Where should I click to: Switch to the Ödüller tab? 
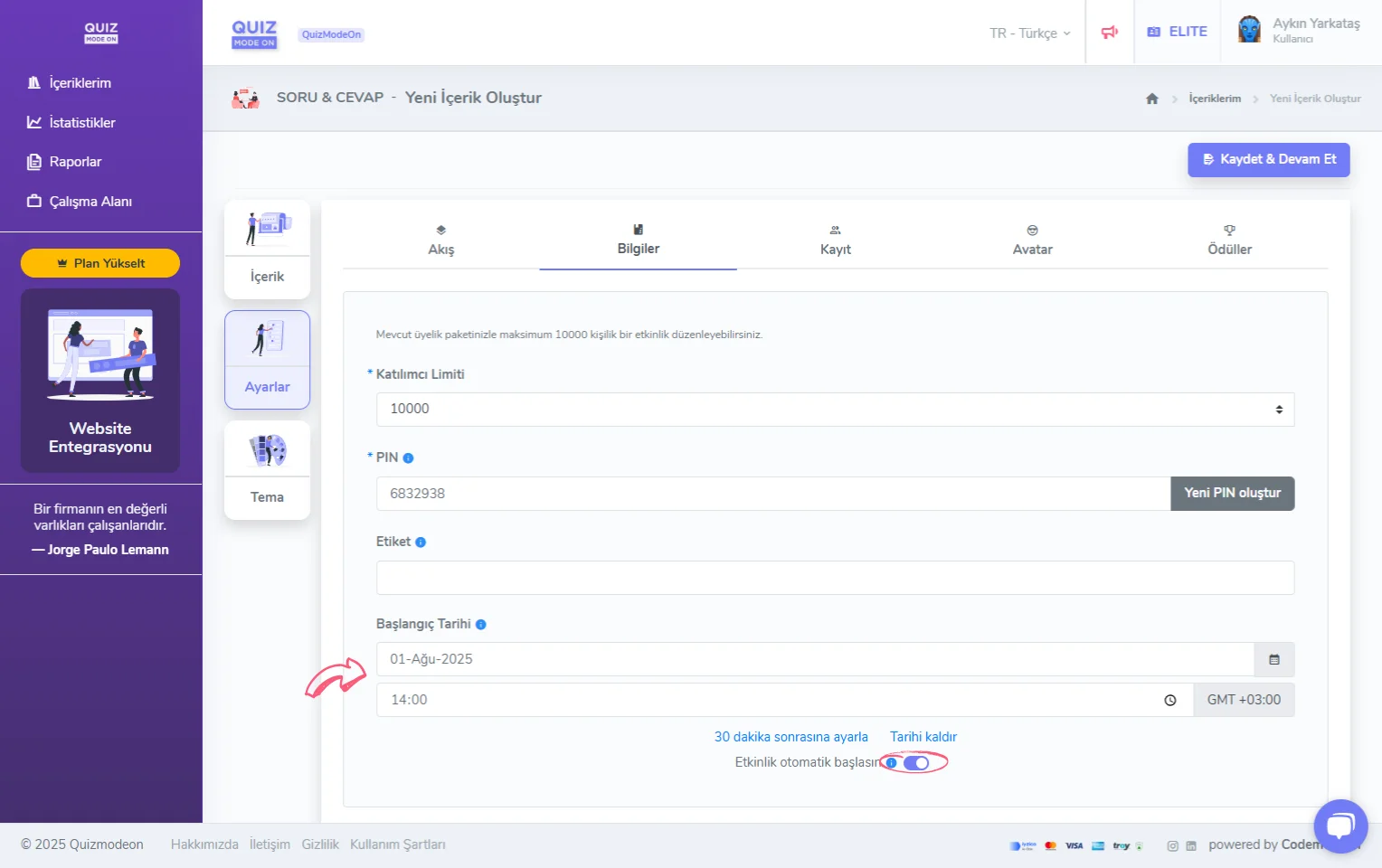pyautogui.click(x=1229, y=241)
